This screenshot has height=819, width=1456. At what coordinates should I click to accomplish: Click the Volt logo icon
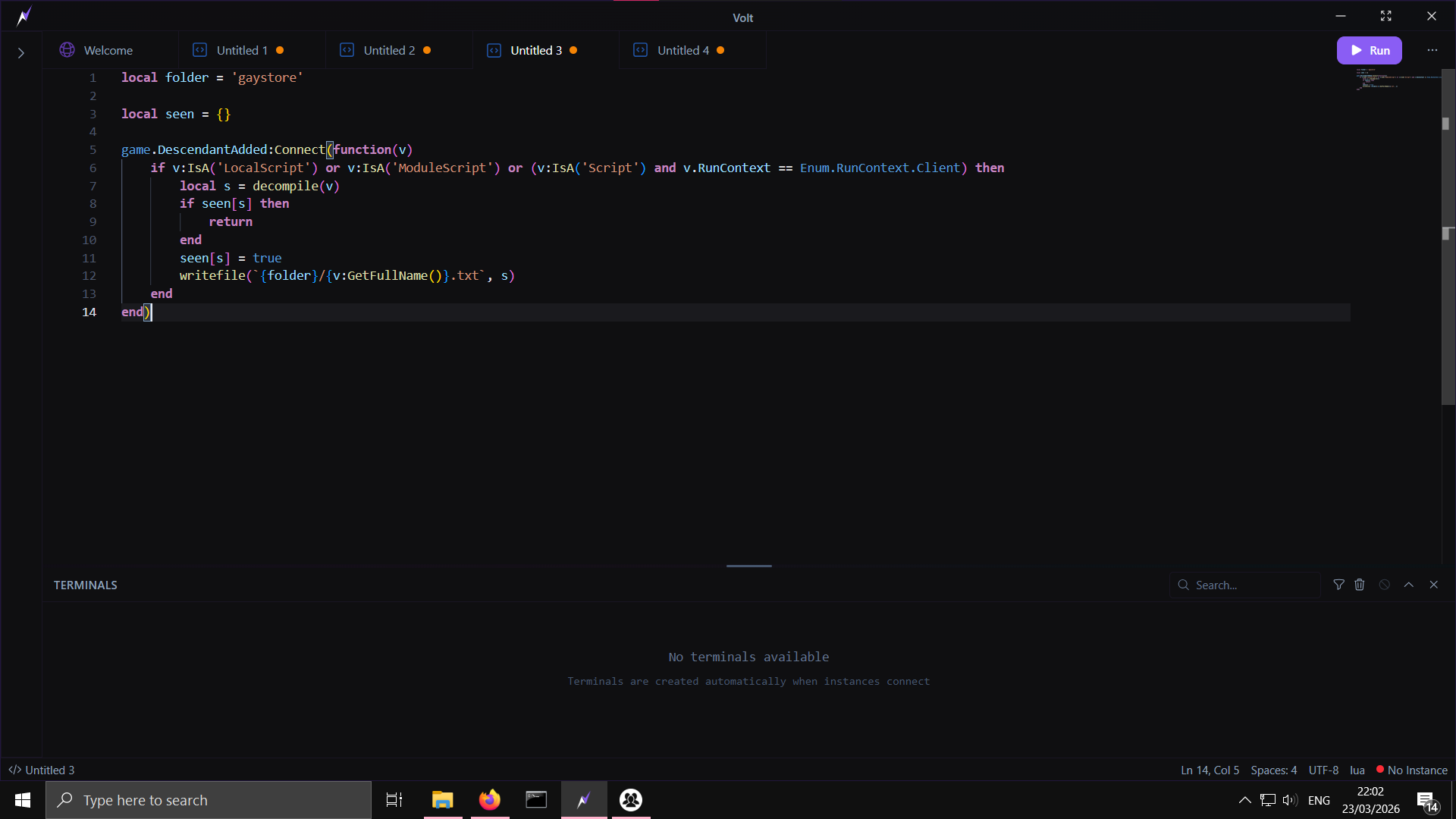(24, 16)
